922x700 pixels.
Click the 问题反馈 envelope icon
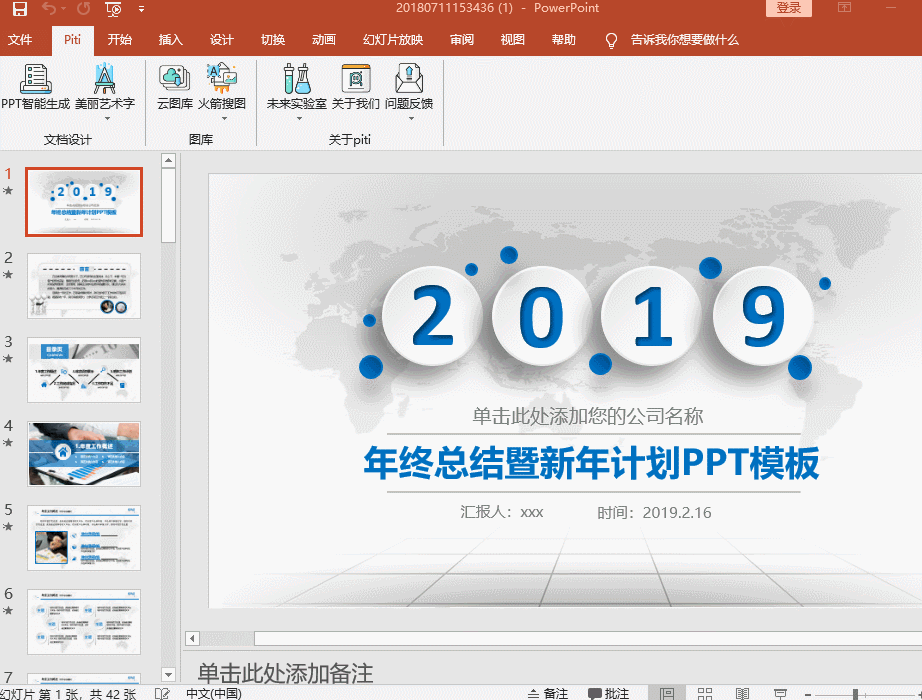[x=409, y=78]
